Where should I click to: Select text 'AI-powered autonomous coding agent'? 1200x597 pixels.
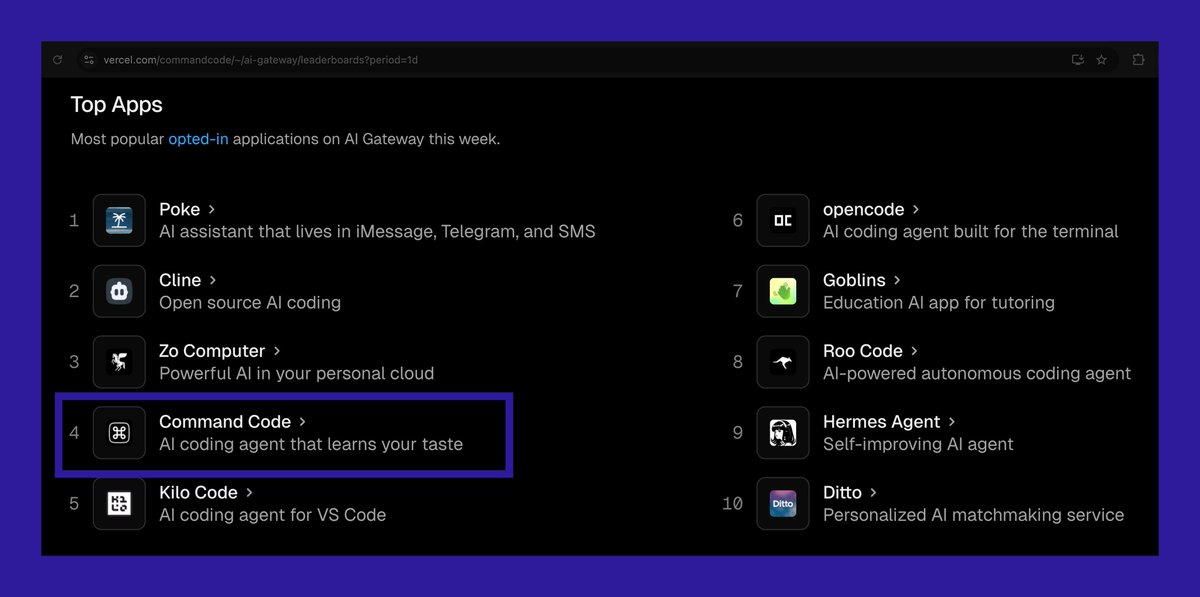point(977,374)
